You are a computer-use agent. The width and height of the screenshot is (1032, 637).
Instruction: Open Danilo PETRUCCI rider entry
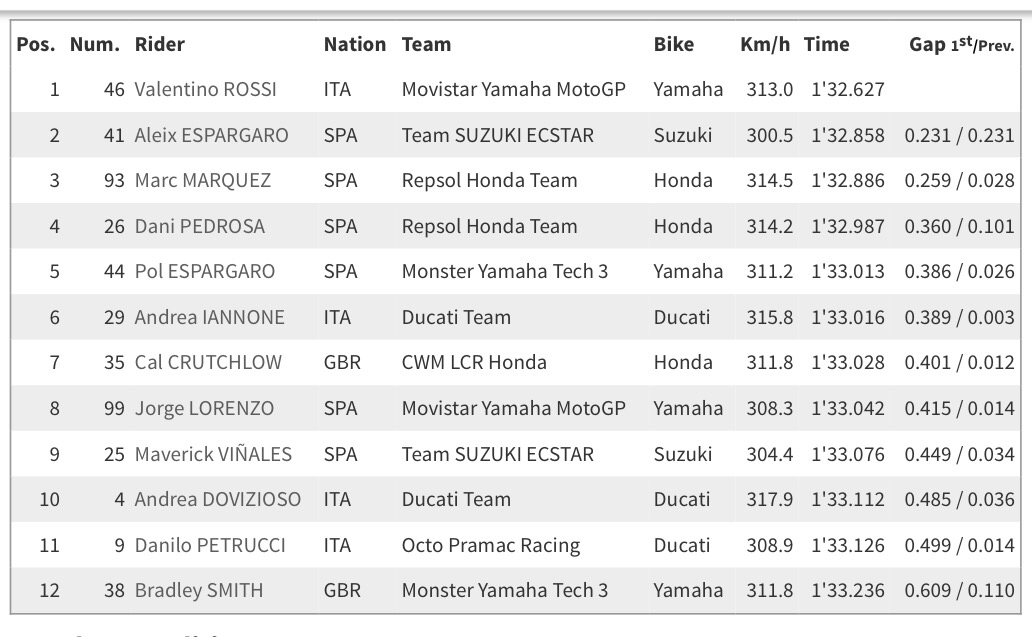click(210, 545)
